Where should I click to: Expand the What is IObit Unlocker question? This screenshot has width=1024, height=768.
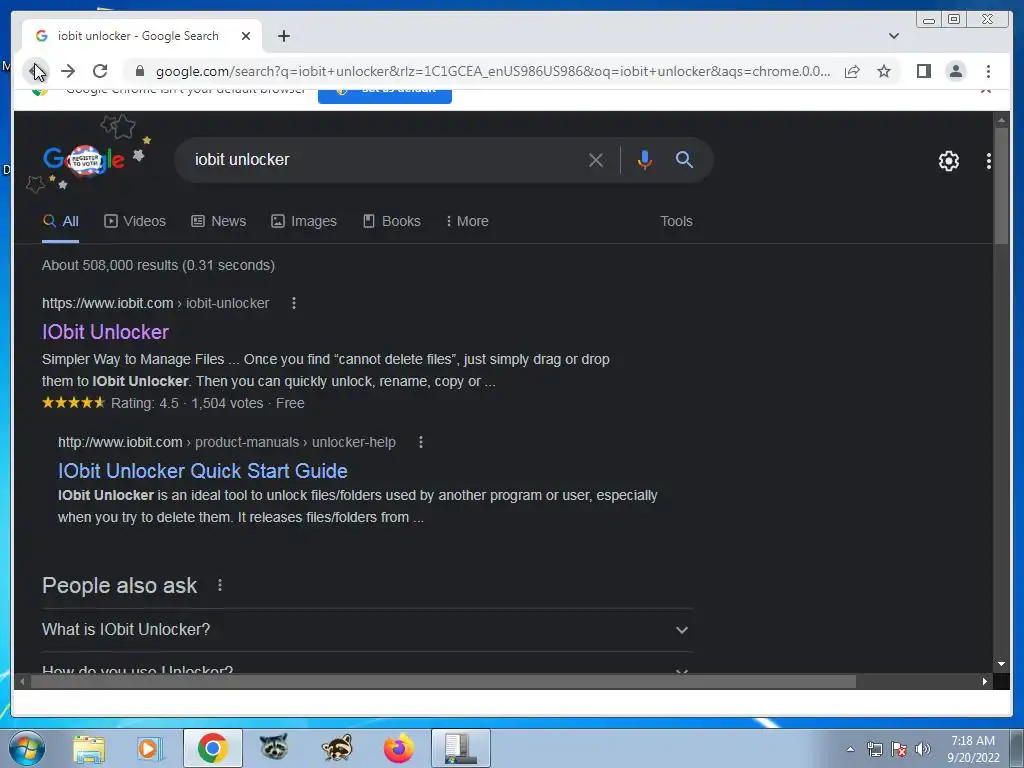pos(367,630)
